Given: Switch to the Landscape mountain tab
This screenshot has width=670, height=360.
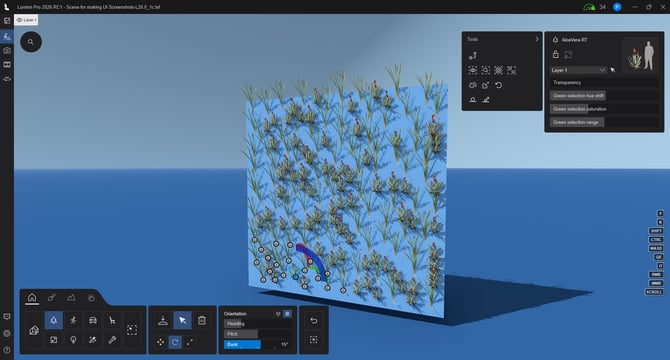Looking at the screenshot, I should pyautogui.click(x=71, y=298).
